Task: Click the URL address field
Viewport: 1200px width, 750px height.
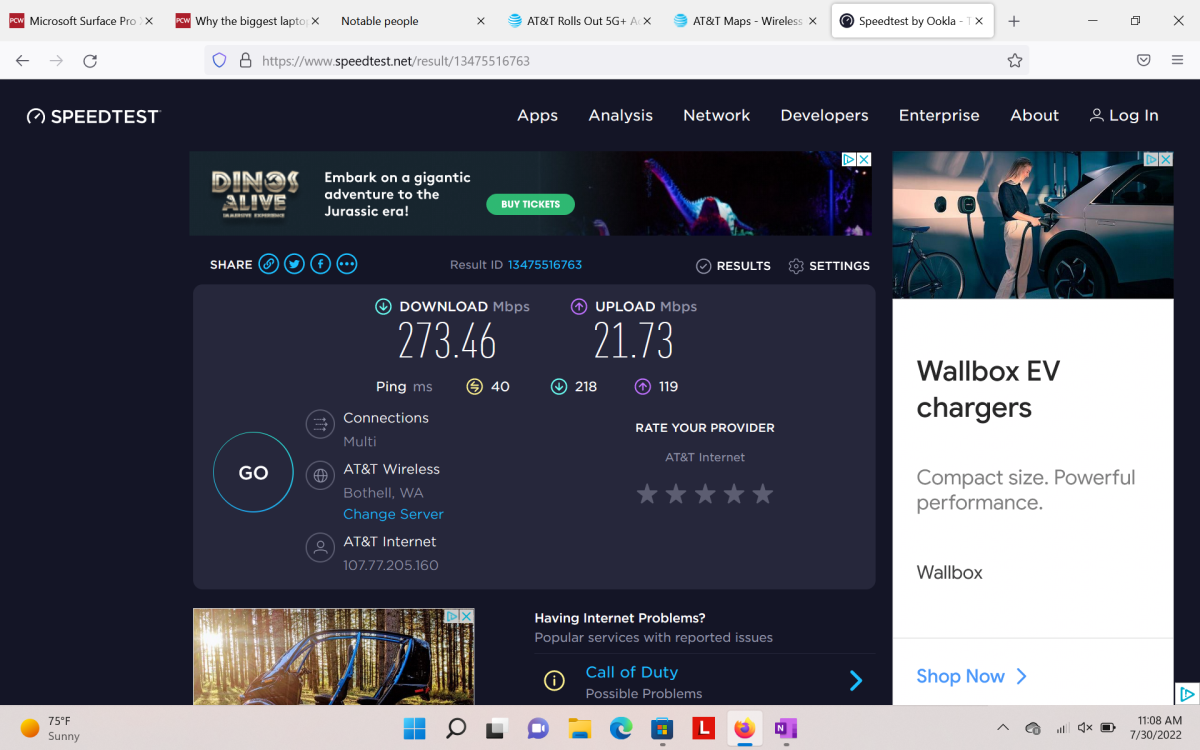Action: (x=617, y=61)
